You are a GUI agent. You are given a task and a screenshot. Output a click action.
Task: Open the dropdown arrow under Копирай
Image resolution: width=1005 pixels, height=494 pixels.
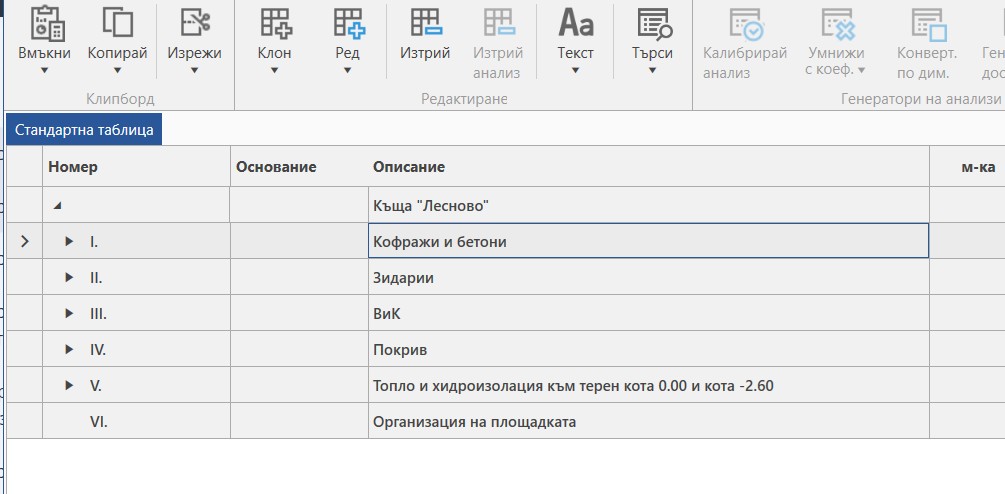click(x=118, y=70)
